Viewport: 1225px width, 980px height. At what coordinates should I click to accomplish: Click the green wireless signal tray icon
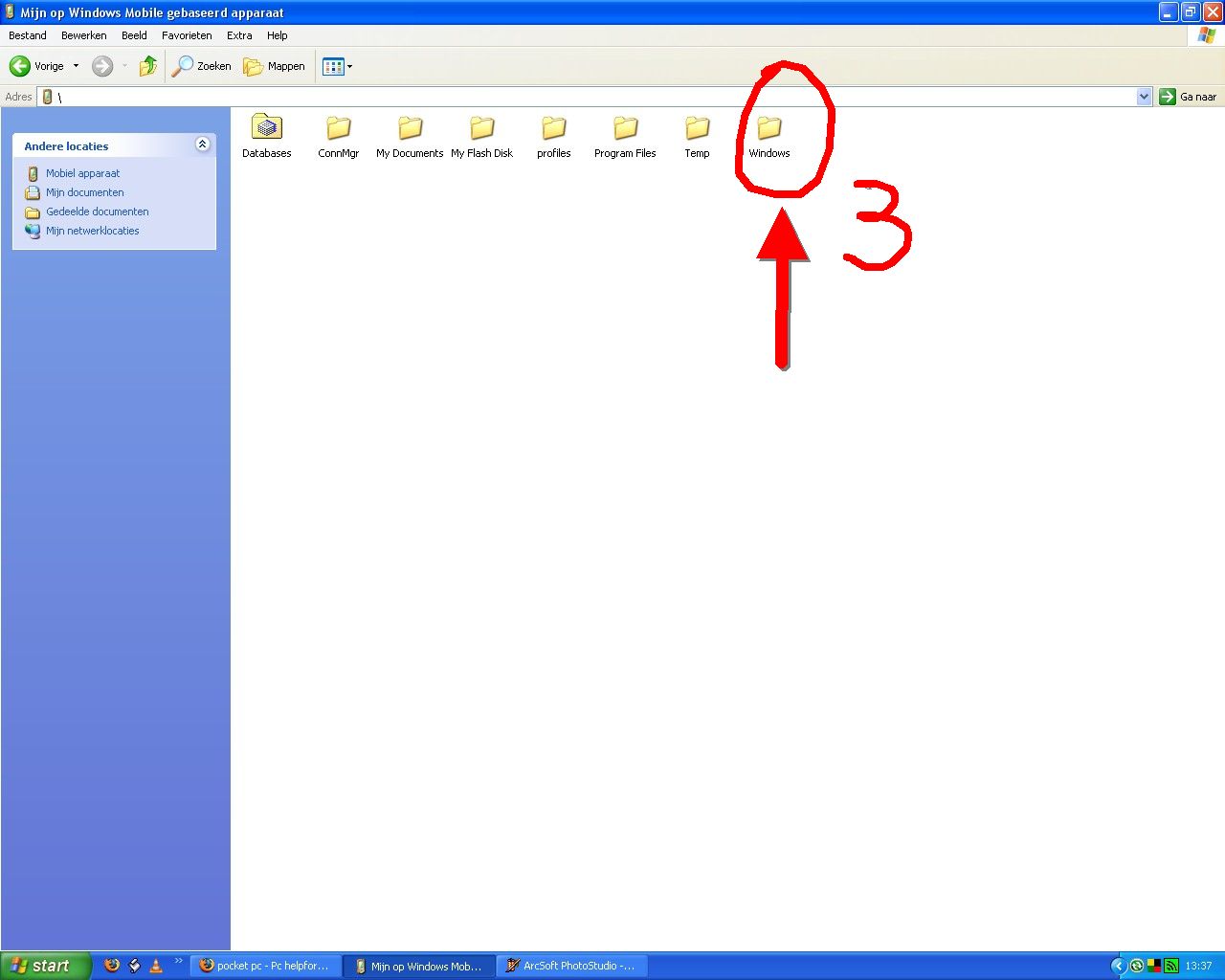click(1170, 966)
